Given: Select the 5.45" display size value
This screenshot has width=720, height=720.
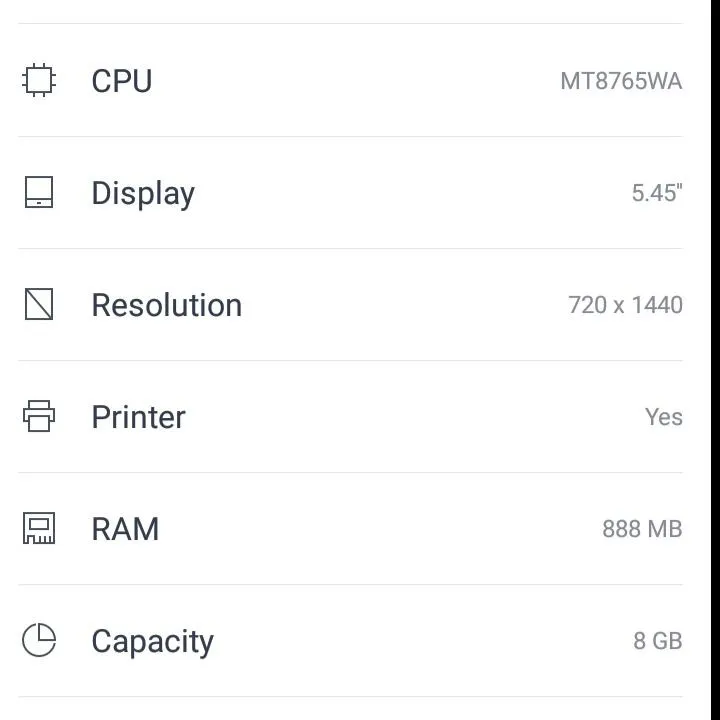Looking at the screenshot, I should [x=657, y=193].
